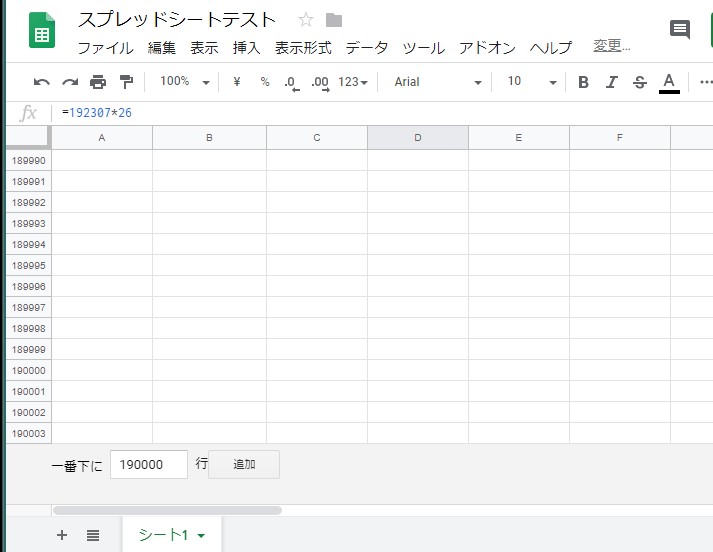Star this spreadsheet document
Image resolution: width=713 pixels, height=552 pixels.
(306, 20)
